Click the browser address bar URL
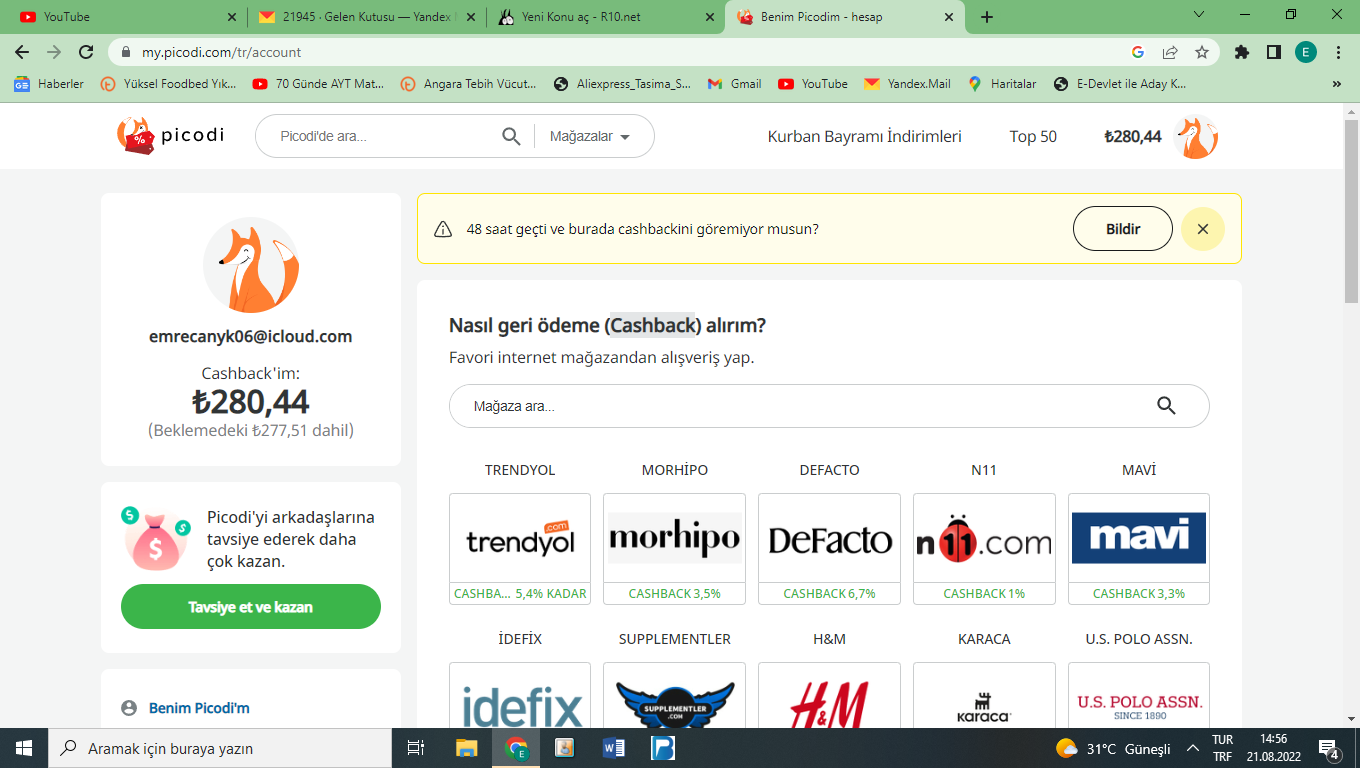Viewport: 1360px width, 768px height. [221, 52]
